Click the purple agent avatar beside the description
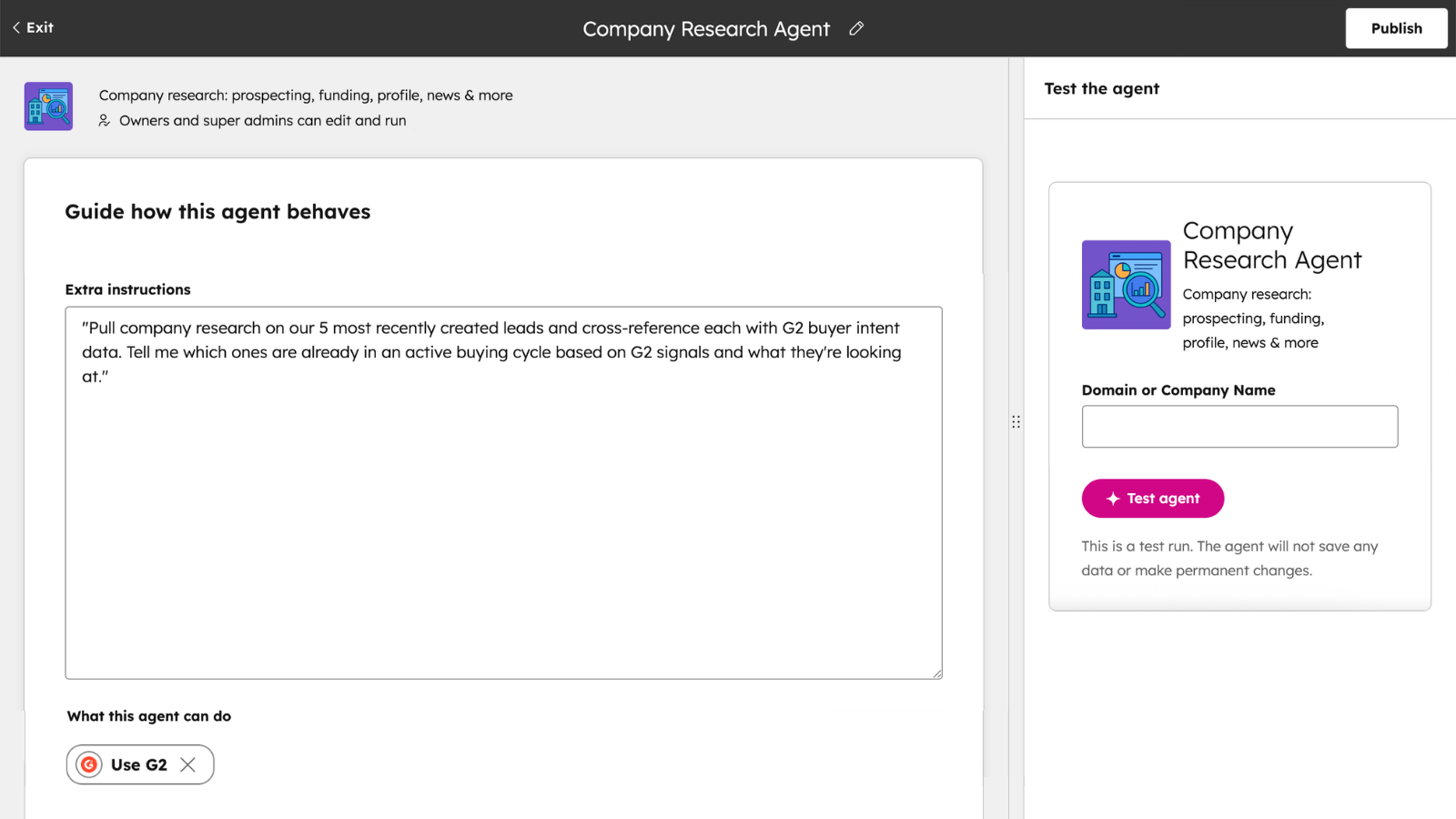1456x819 pixels. [47, 106]
